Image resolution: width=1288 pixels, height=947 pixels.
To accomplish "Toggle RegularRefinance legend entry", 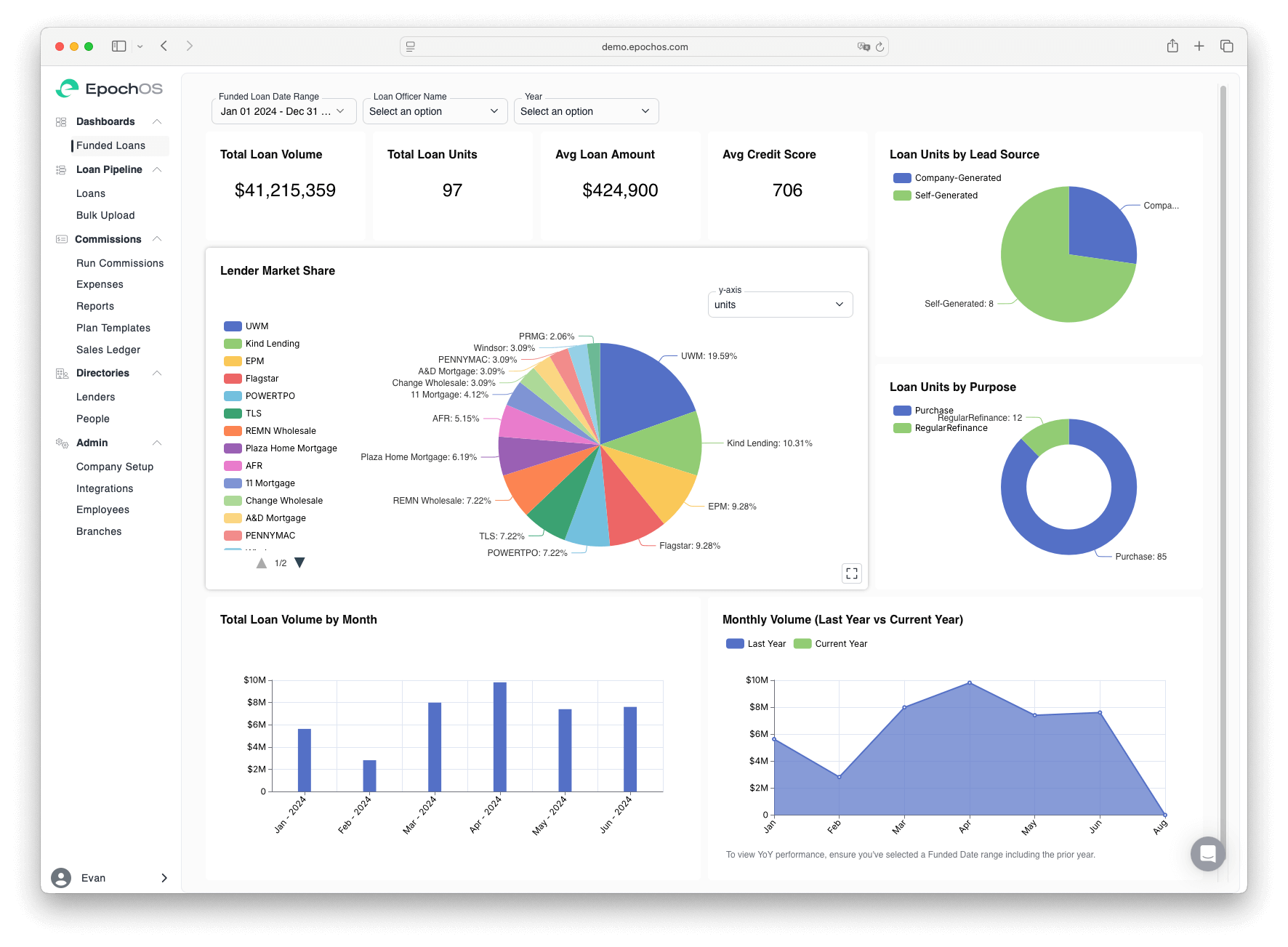I will [941, 428].
